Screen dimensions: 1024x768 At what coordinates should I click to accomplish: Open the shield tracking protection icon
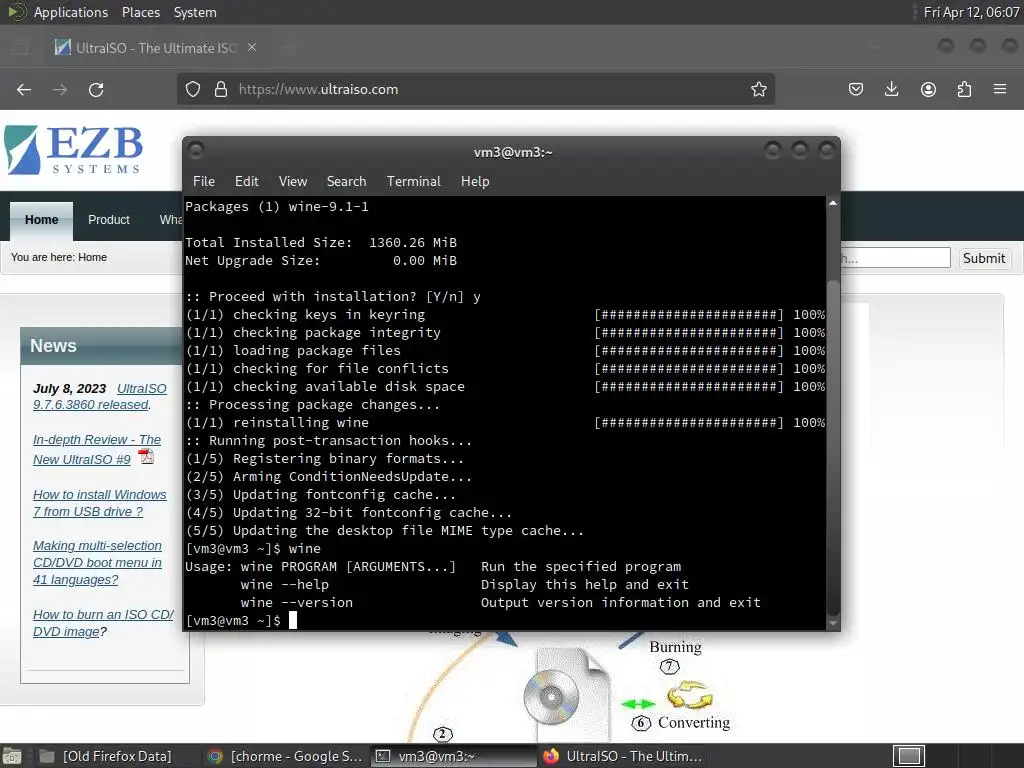[x=193, y=89]
